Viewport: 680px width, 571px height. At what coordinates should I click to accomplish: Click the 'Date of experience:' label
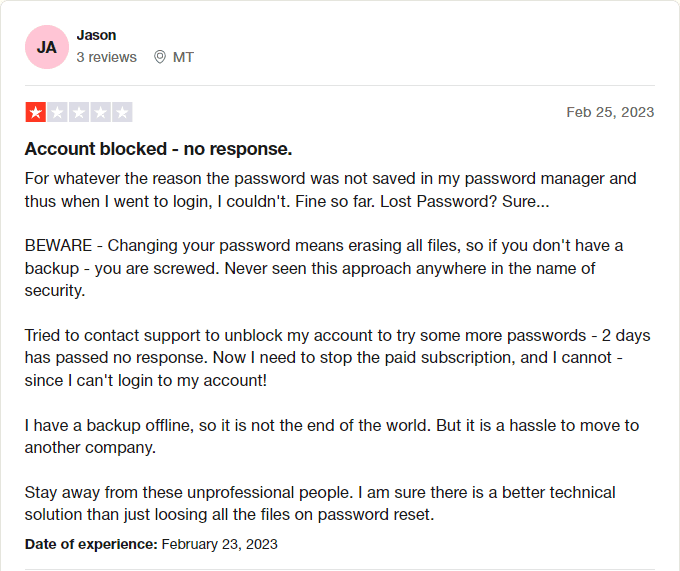91,544
